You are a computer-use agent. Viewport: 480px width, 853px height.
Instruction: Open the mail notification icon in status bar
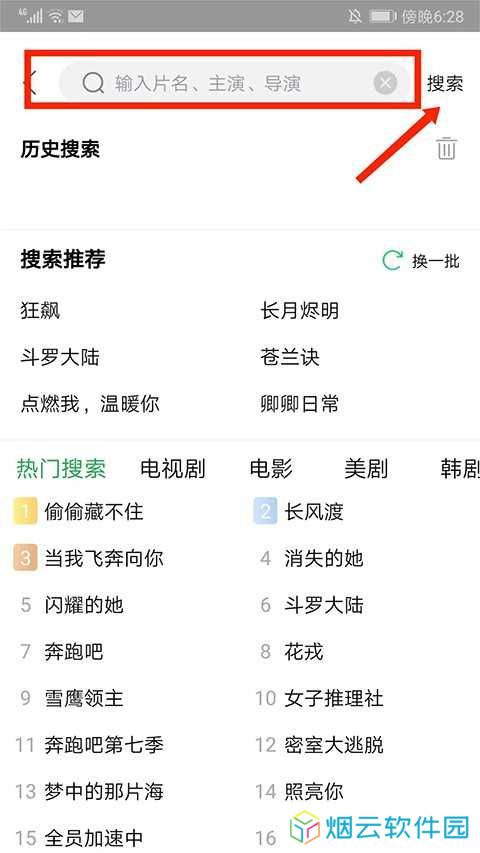click(x=75, y=16)
